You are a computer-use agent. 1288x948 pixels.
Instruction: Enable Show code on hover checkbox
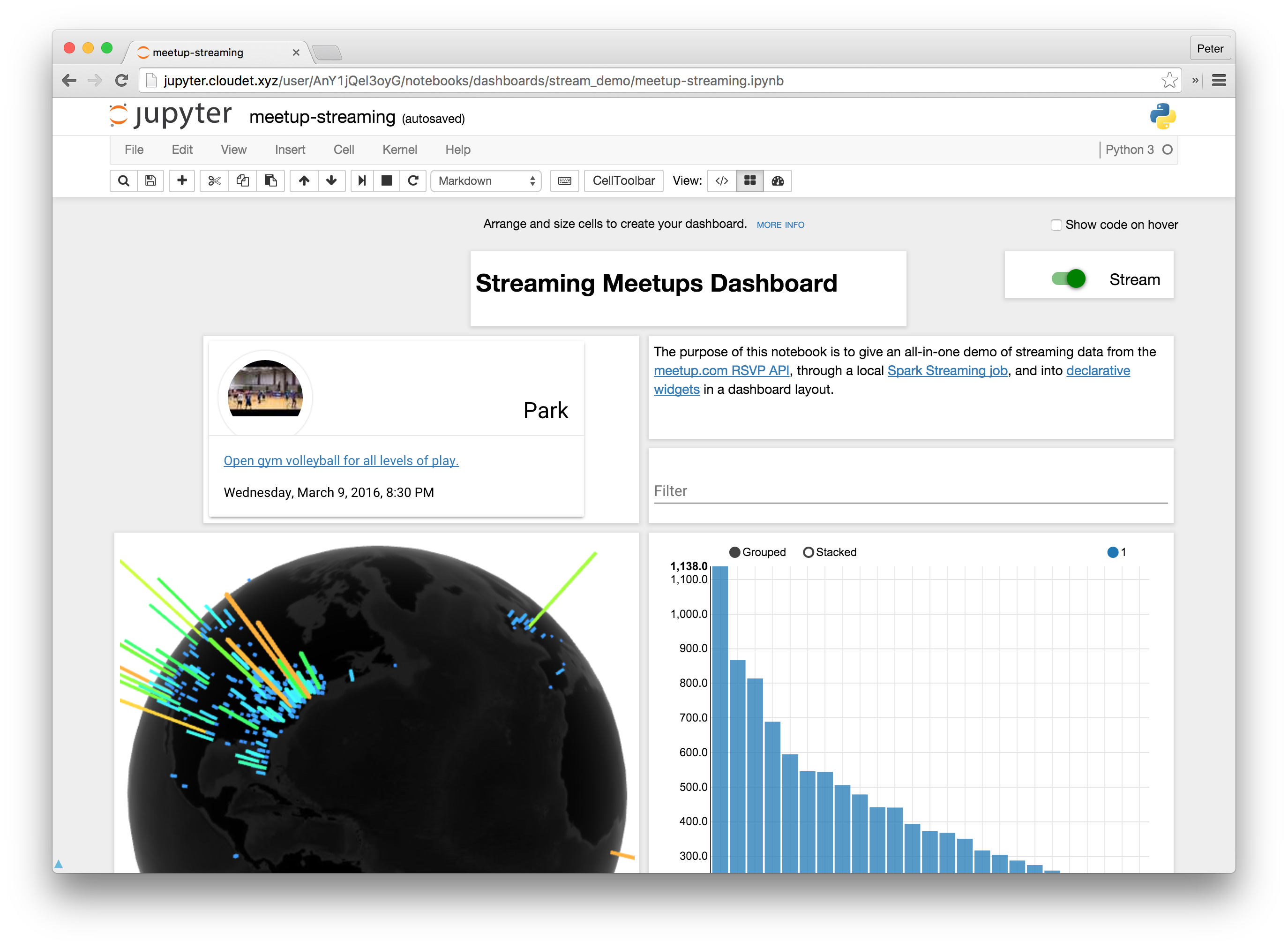click(1054, 224)
